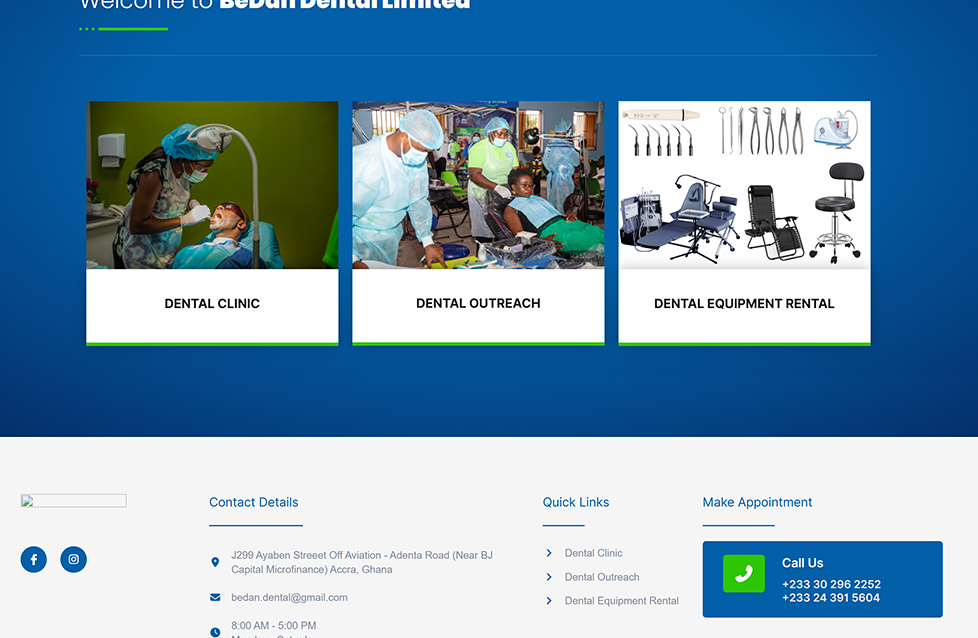
Task: Click the map pin location icon
Action: 215,563
